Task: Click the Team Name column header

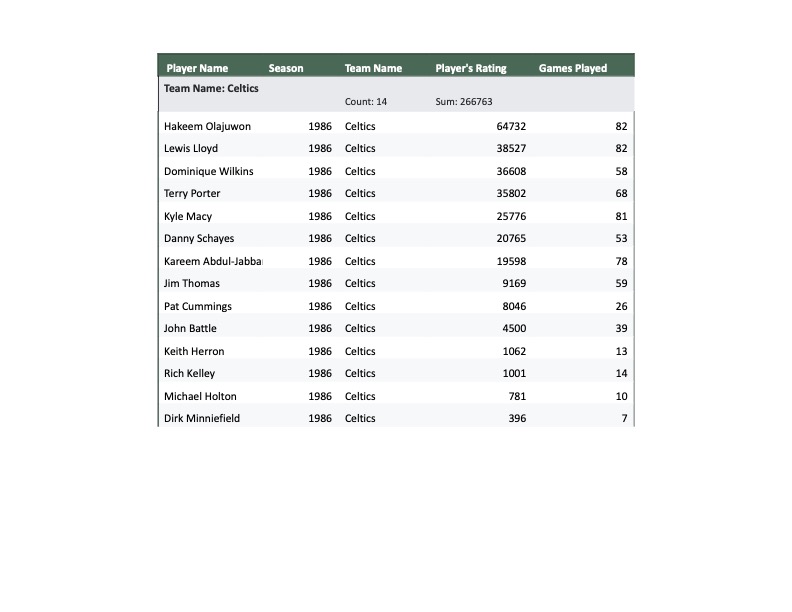Action: (x=373, y=68)
